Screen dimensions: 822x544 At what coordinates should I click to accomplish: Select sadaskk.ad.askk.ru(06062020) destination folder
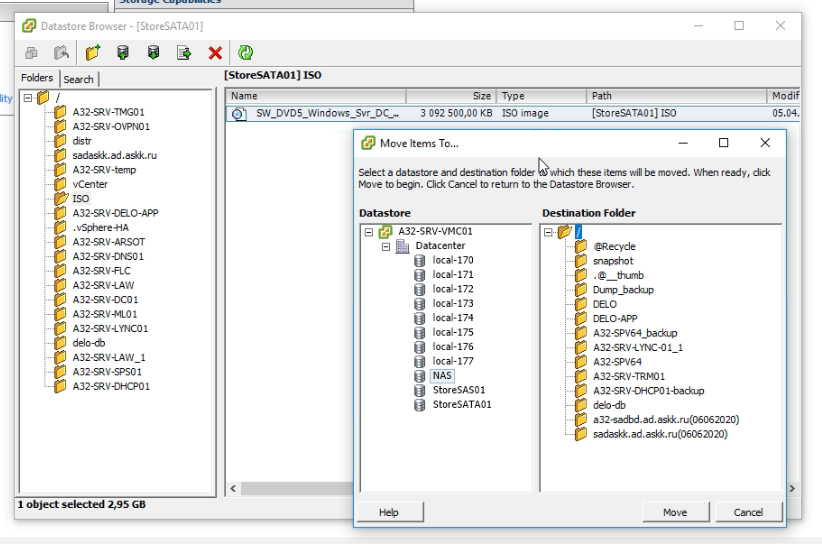pos(660,434)
